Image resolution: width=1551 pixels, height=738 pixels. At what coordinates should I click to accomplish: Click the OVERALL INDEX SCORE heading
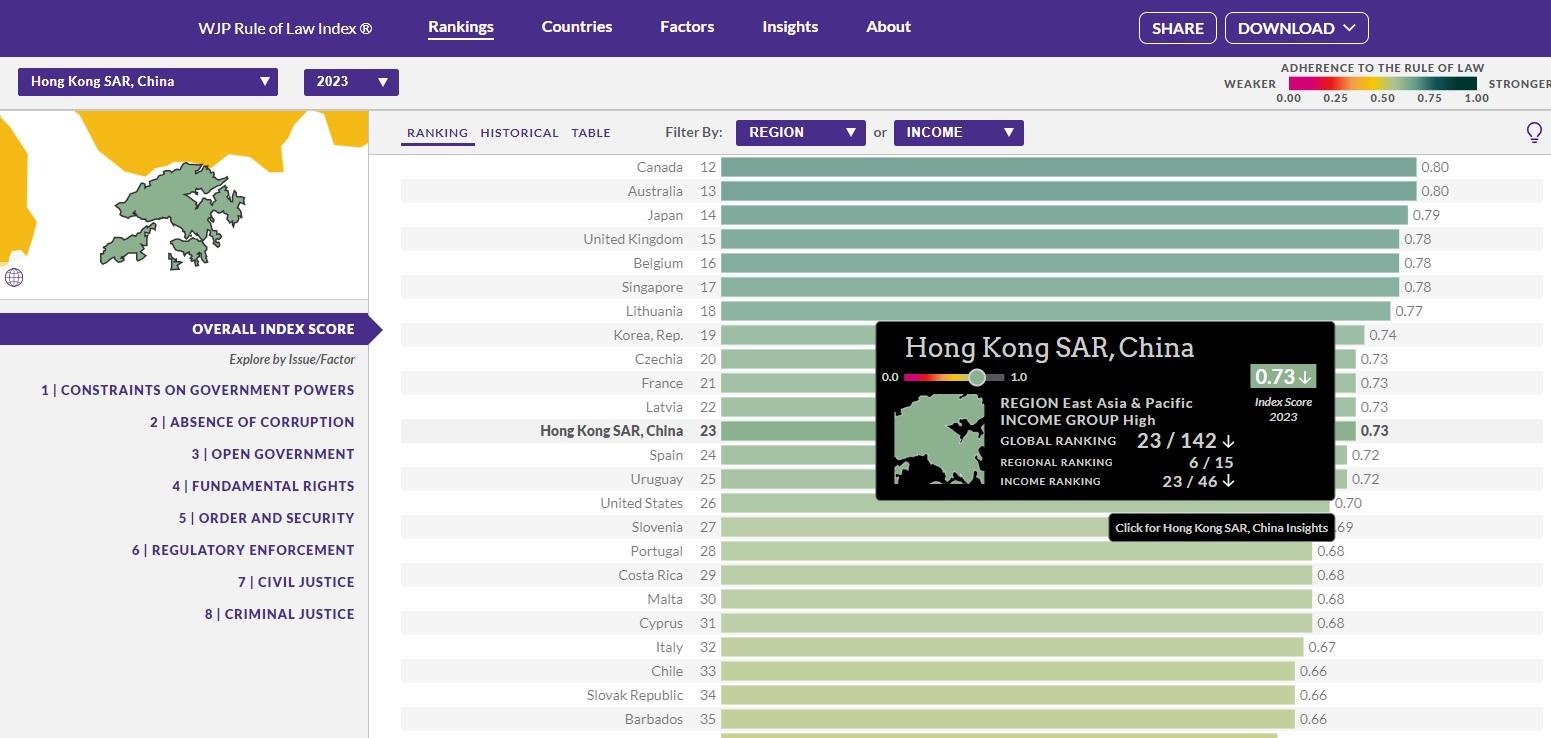(272, 328)
